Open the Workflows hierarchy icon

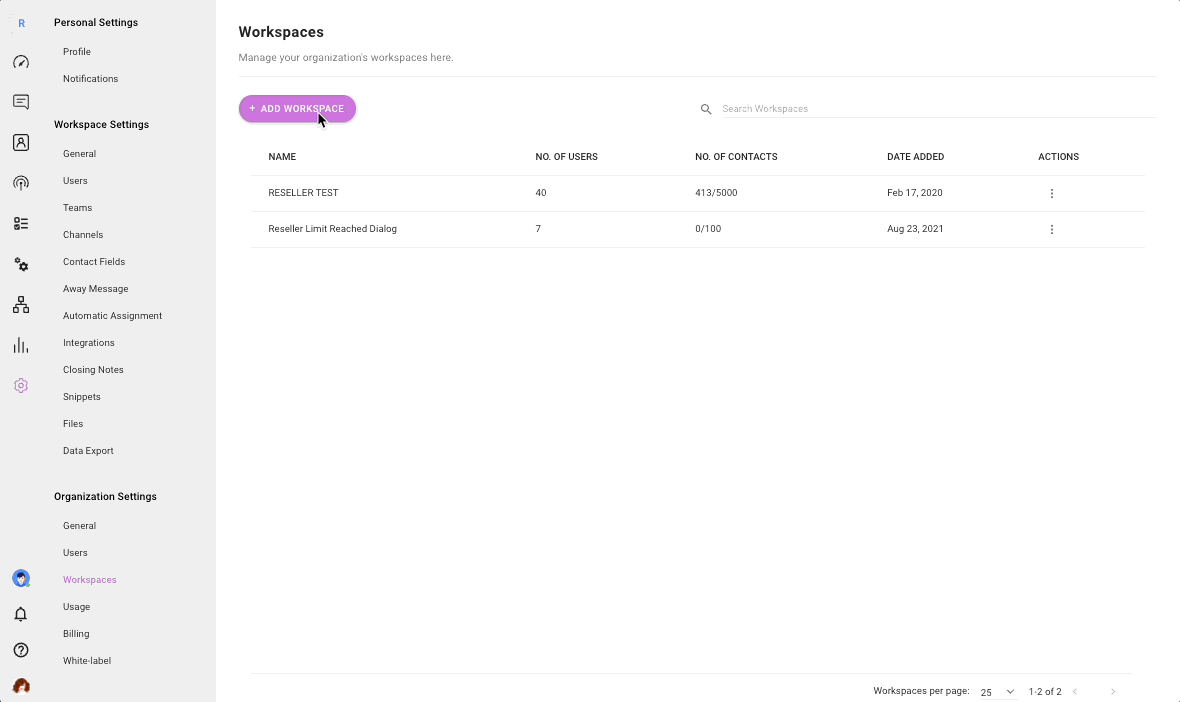point(21,305)
